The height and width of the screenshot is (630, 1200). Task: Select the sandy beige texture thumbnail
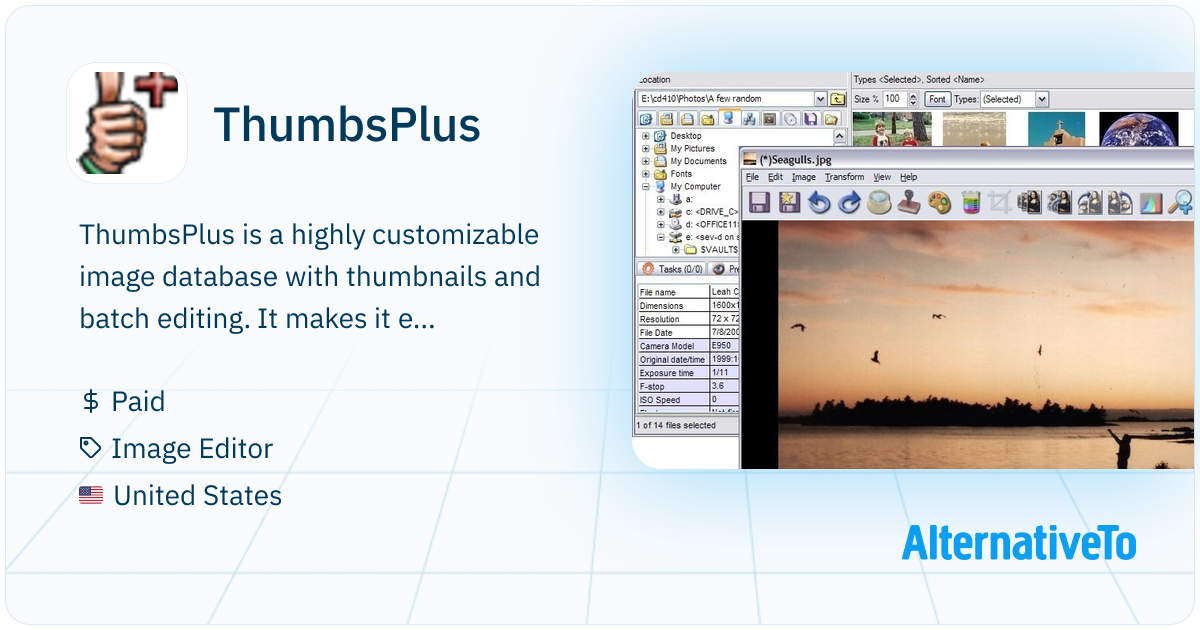pyautogui.click(x=975, y=129)
